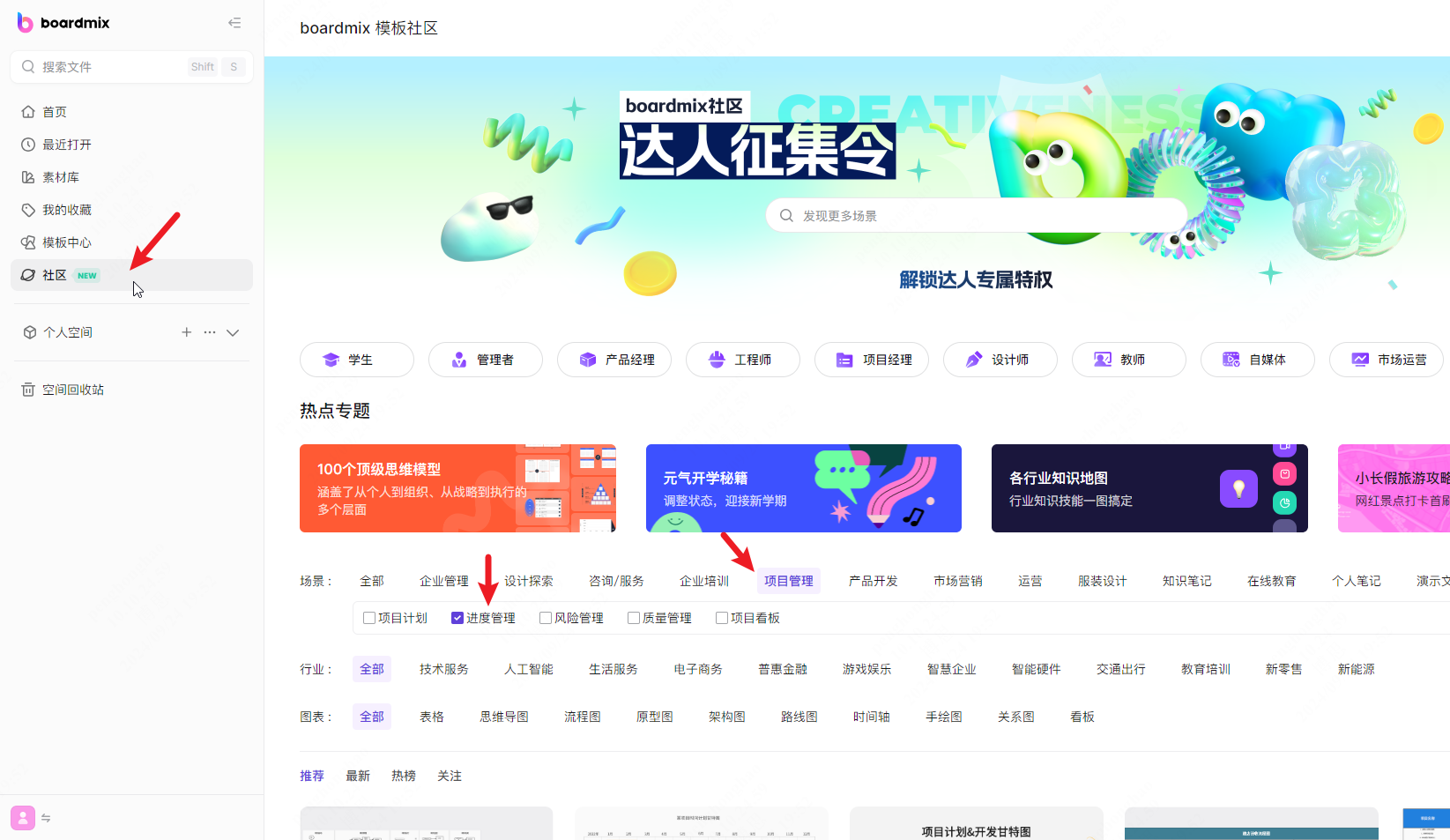
Task: Select the 项目经理 list icon
Action: tap(844, 360)
